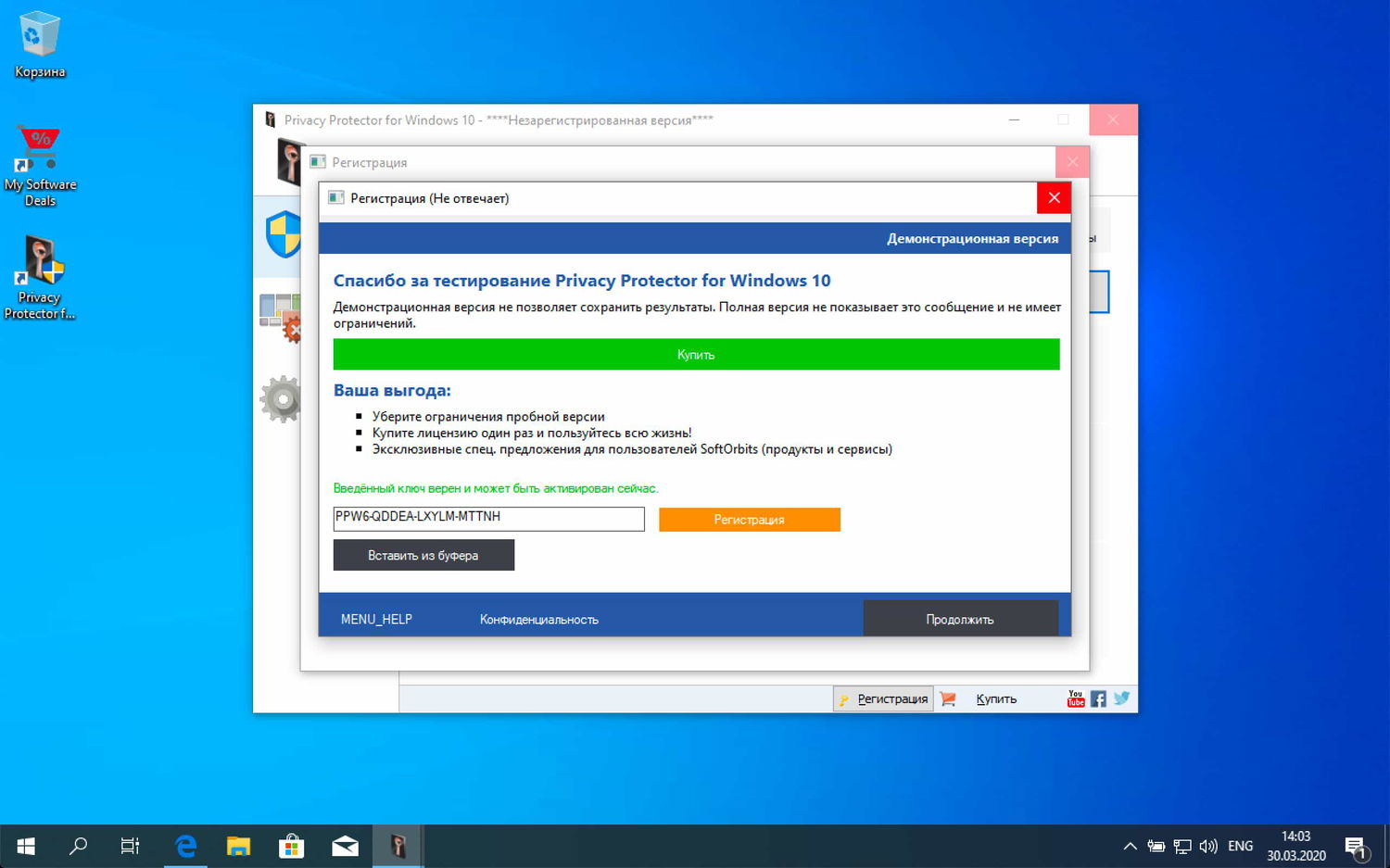Click Купить in Privacy Protector bottom bar
This screenshot has width=1390, height=868.
996,698
